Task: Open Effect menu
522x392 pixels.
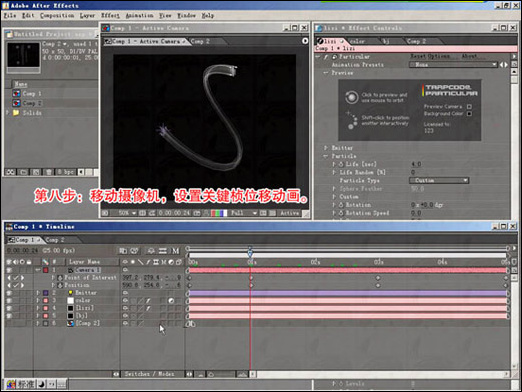Action: pyautogui.click(x=110, y=16)
